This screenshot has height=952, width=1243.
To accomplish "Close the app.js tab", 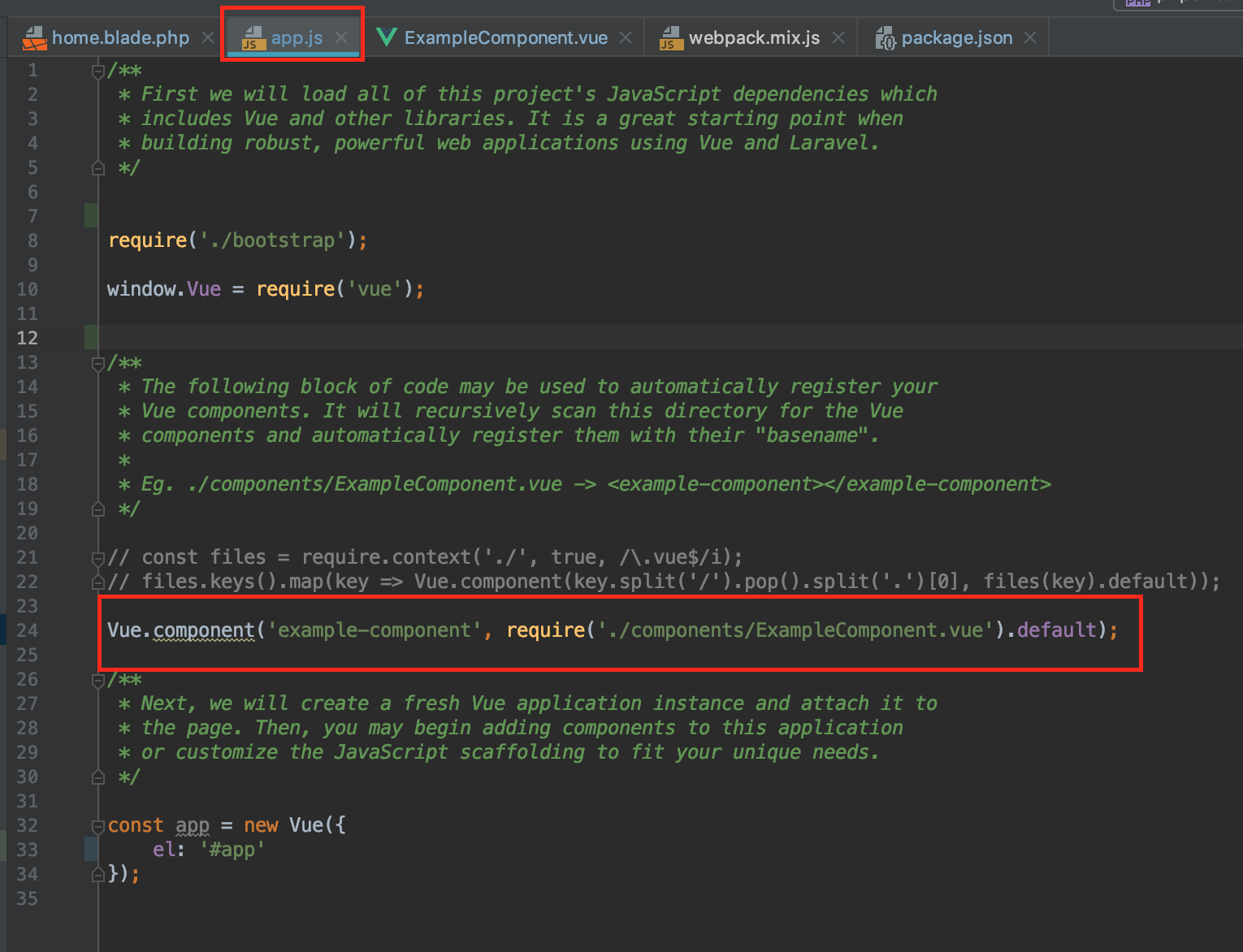I will point(341,37).
